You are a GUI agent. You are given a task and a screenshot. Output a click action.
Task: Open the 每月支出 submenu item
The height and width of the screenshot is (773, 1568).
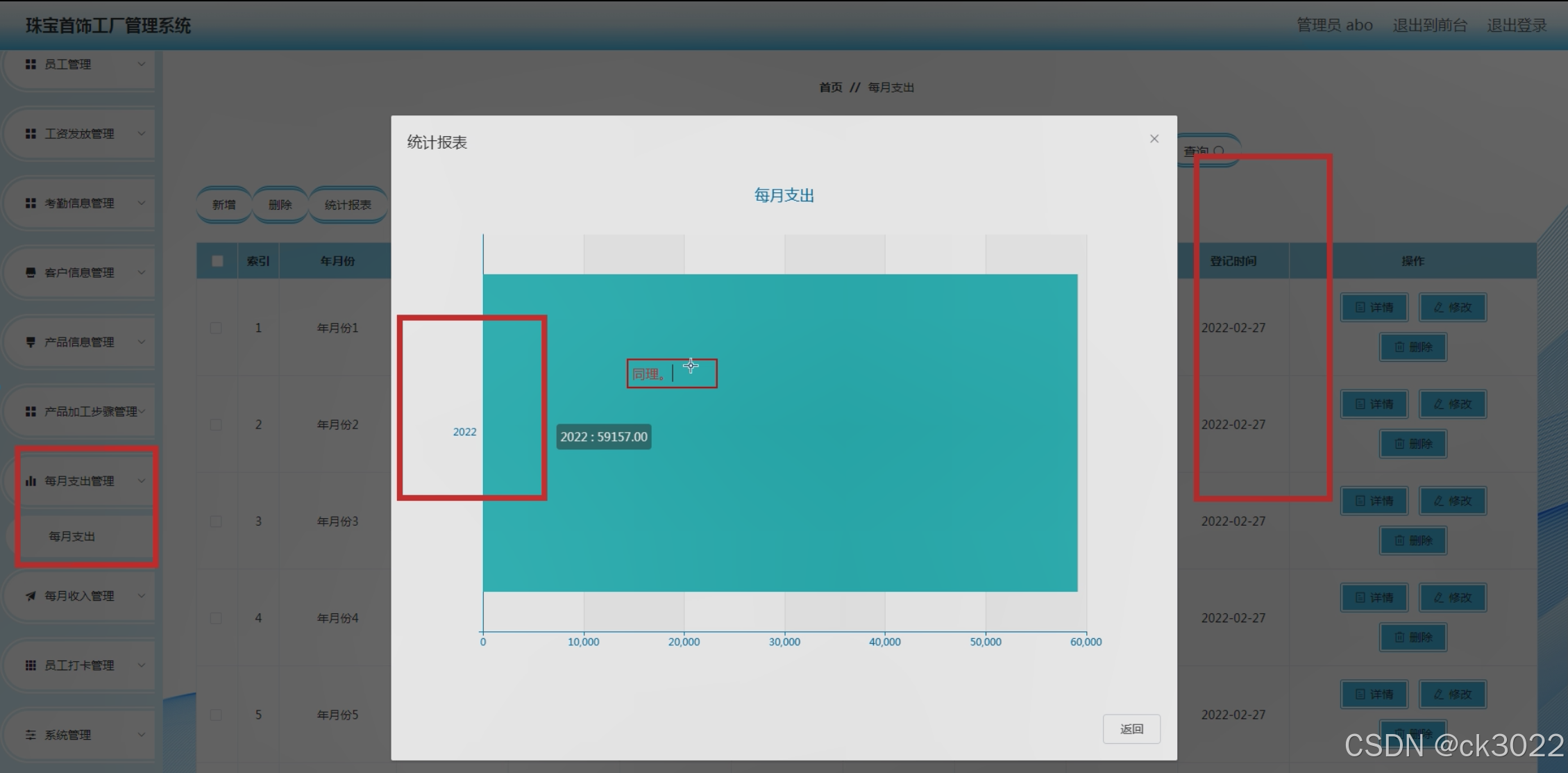pos(72,536)
